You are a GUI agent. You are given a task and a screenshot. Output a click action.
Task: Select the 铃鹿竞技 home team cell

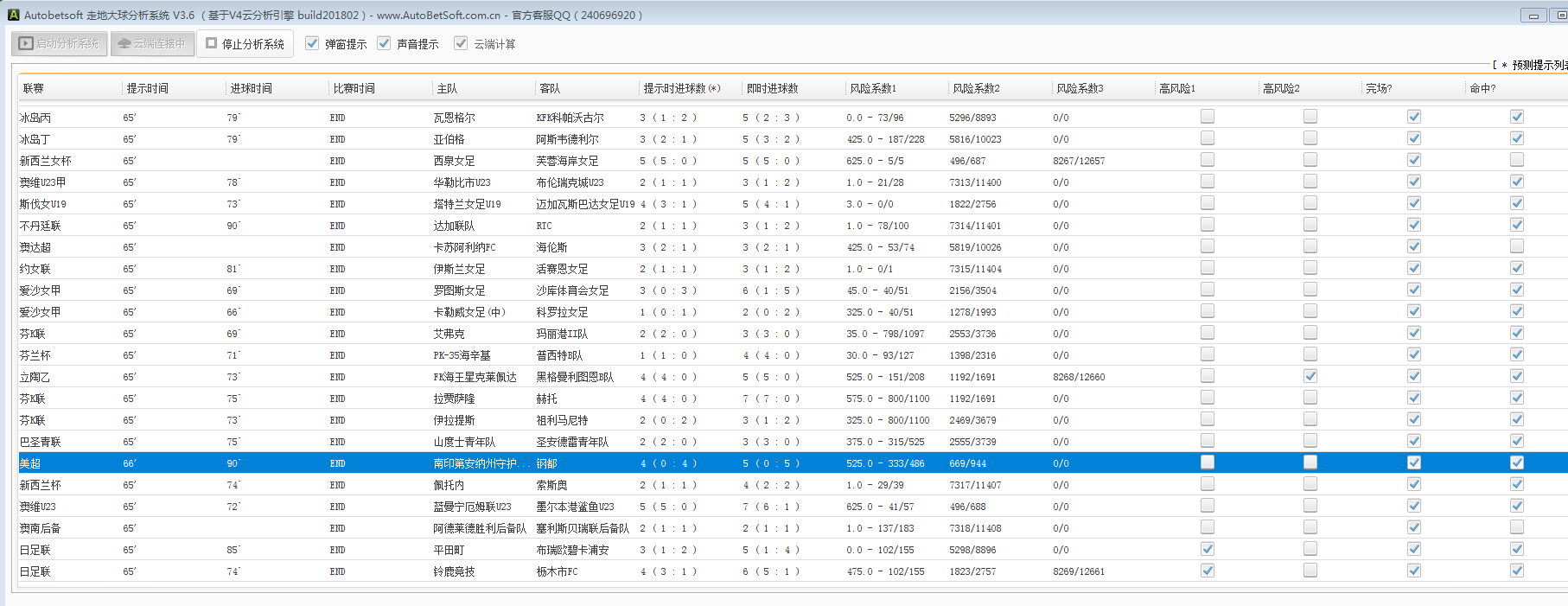tap(455, 571)
